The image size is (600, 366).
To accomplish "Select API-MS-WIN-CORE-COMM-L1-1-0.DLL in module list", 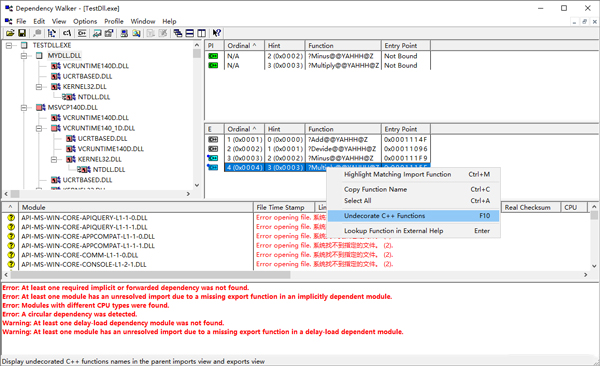I will point(80,255).
